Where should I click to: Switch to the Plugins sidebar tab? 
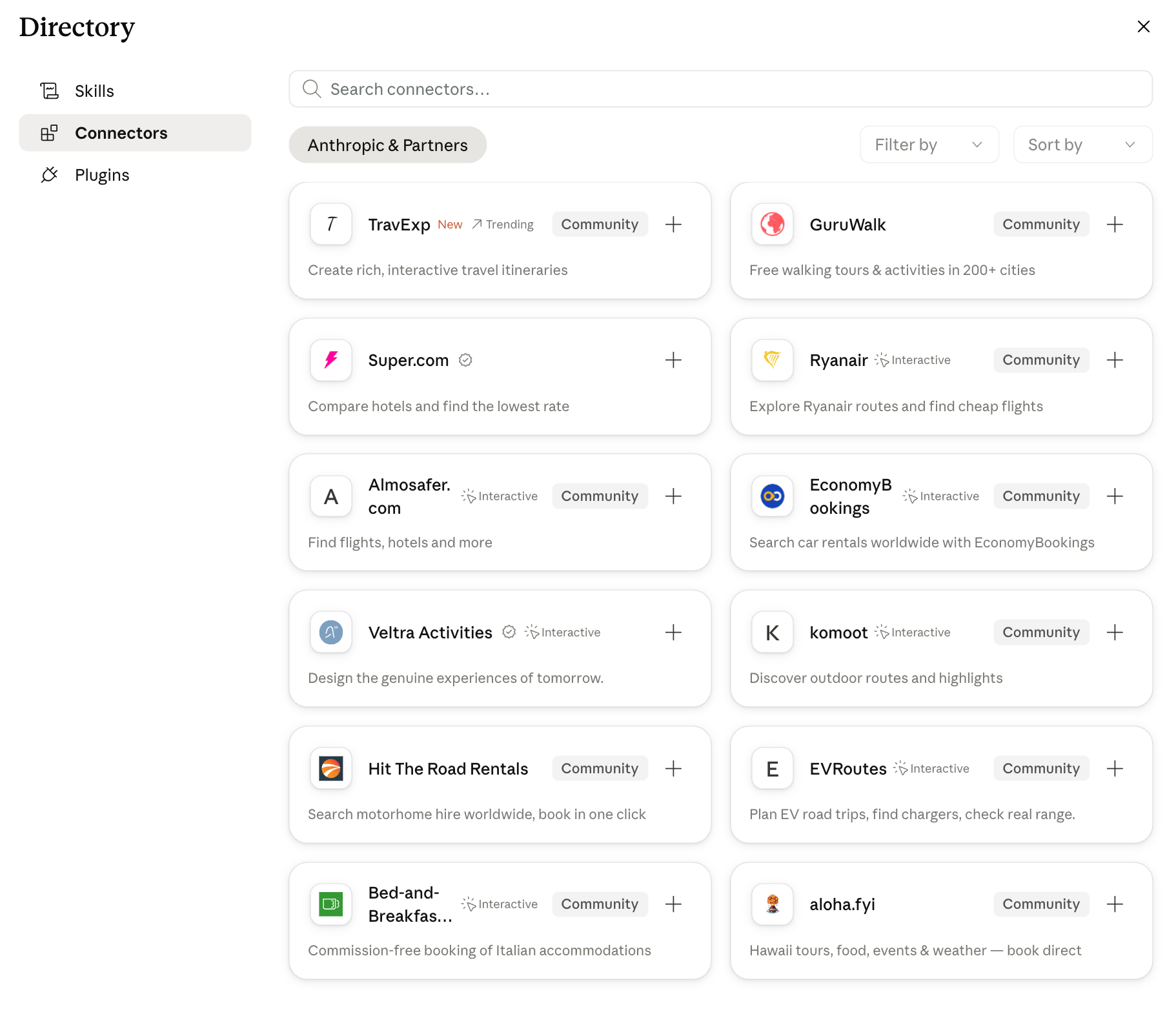point(135,175)
